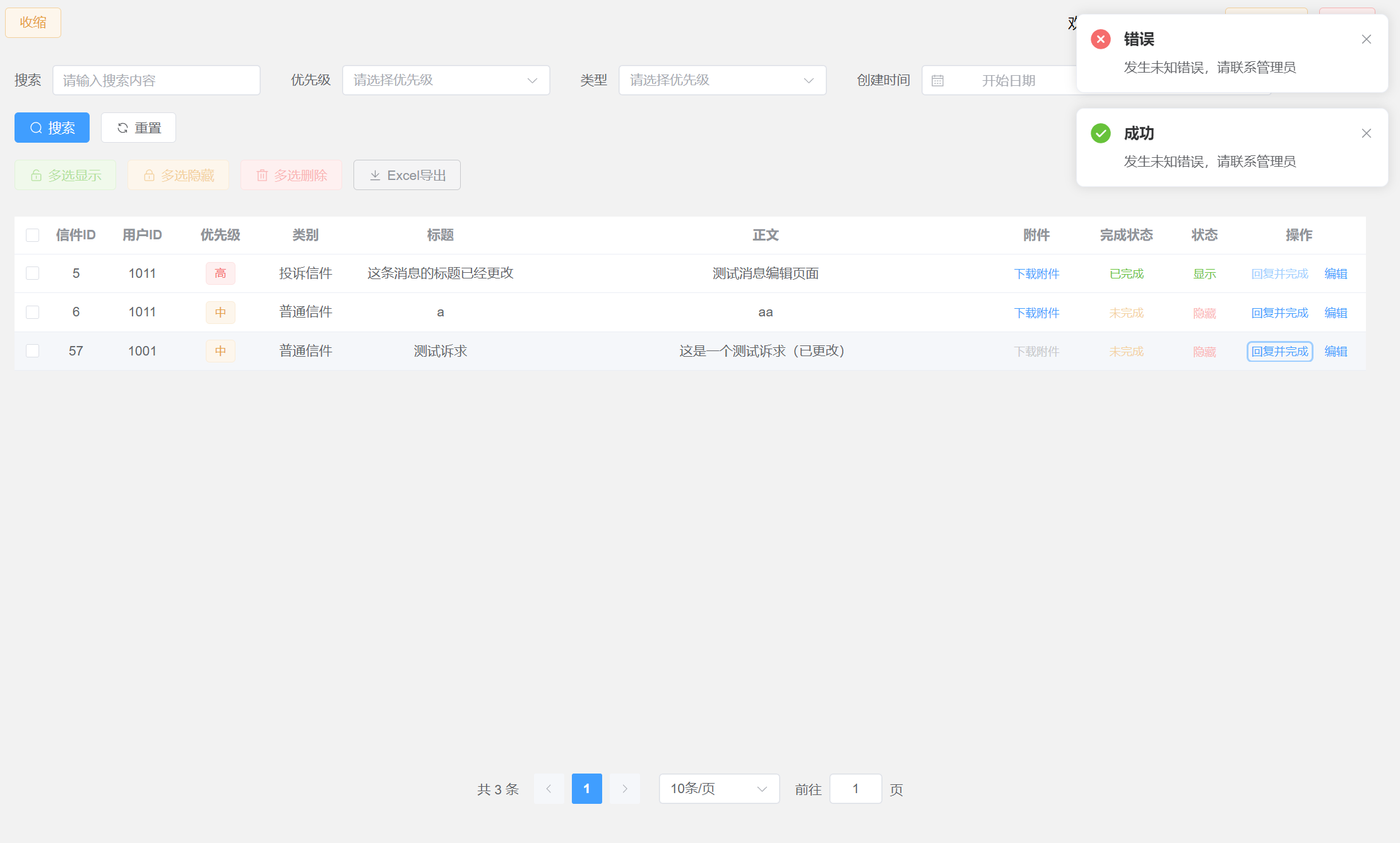Viewport: 1400px width, 843px height.
Task: Check the row checkbox for letter ID 5
Action: pyautogui.click(x=32, y=273)
